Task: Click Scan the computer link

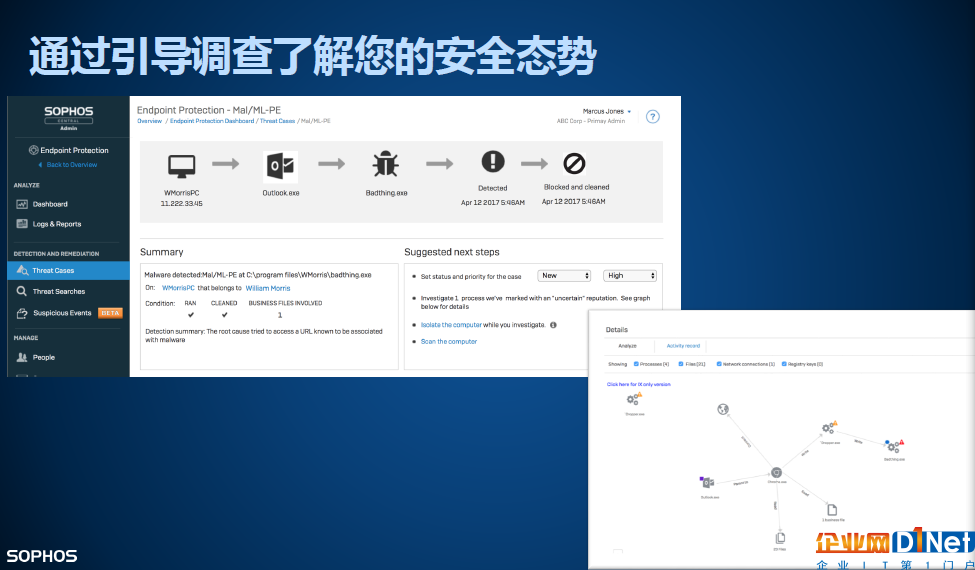Action: click(x=449, y=342)
